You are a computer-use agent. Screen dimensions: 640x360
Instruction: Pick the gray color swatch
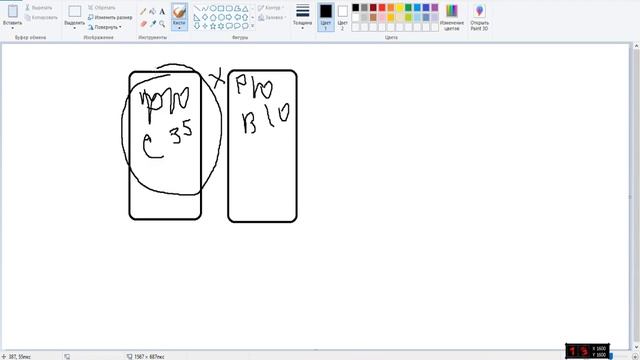tap(364, 8)
